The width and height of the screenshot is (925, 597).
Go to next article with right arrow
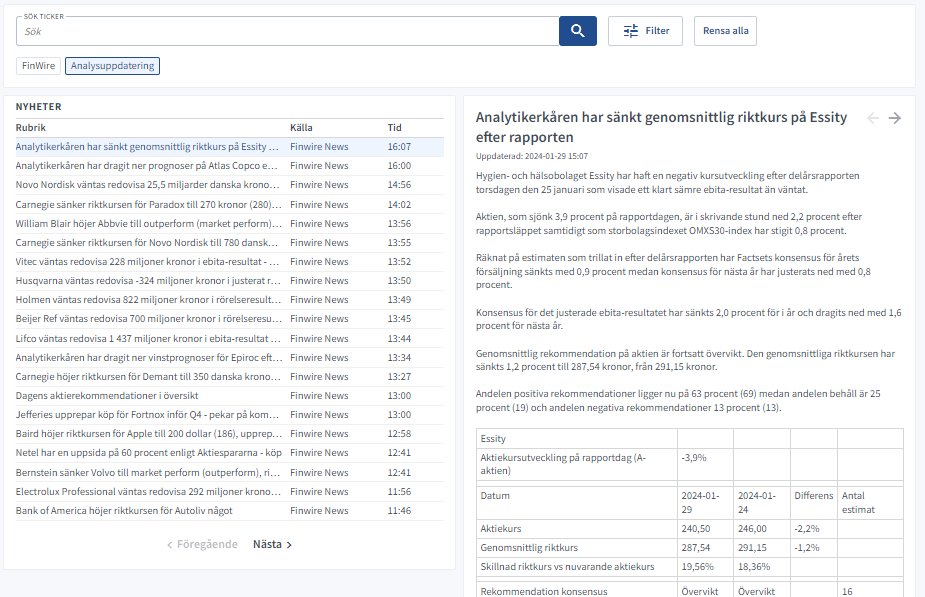894,118
